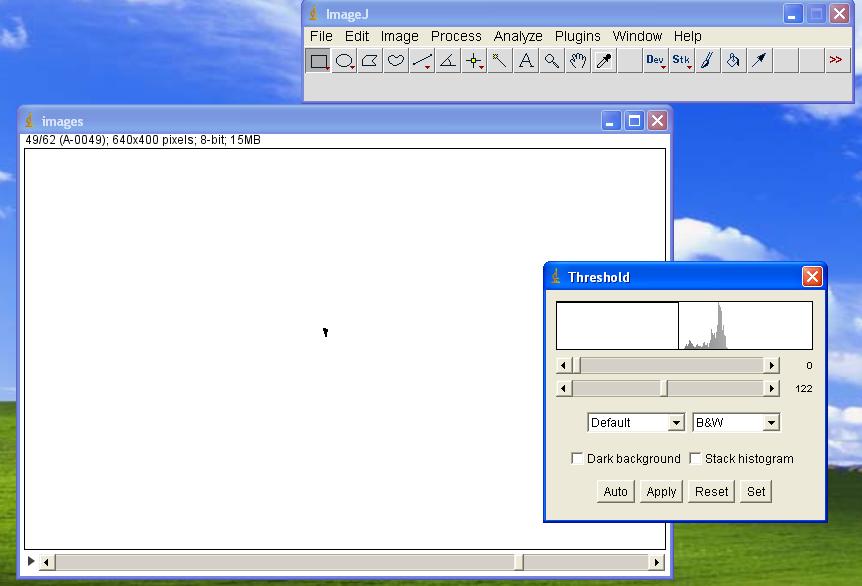Step to previous slice with left scrollbar arrow

47,562
